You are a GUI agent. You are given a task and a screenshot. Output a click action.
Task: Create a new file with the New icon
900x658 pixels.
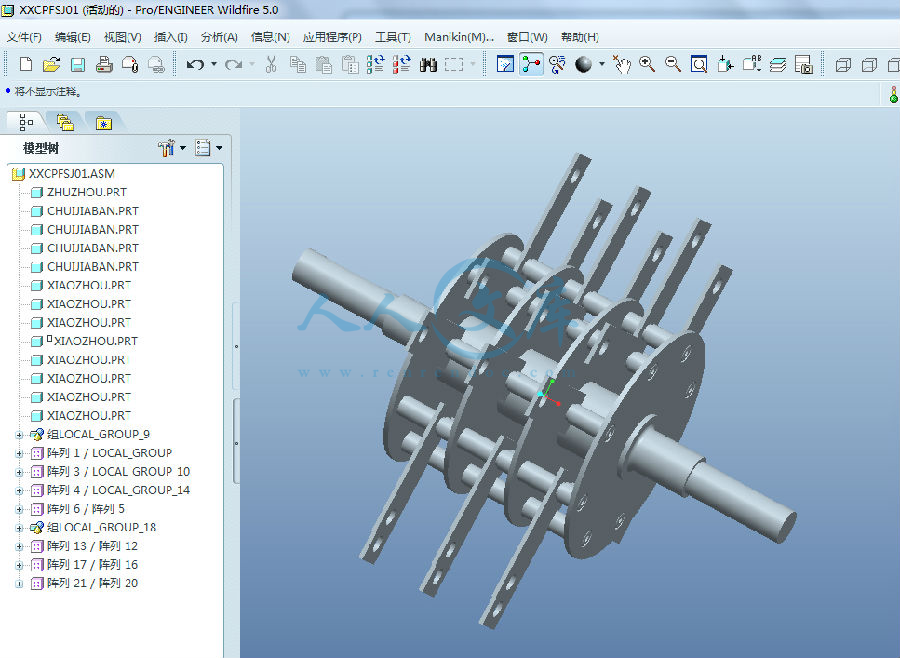[x=26, y=64]
